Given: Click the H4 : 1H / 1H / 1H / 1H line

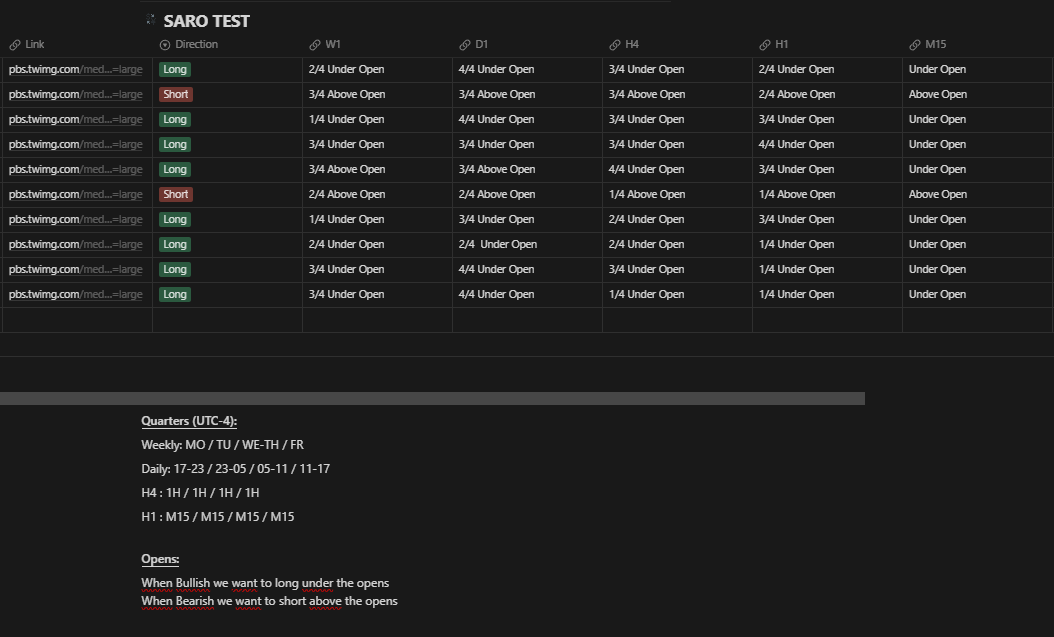Looking at the screenshot, I should point(200,493).
